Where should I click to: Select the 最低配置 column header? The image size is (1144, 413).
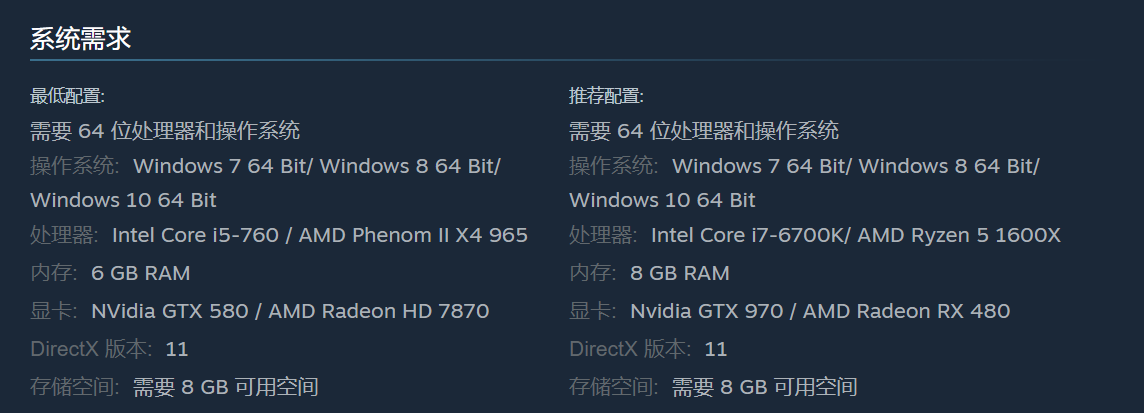pyautogui.click(x=67, y=96)
